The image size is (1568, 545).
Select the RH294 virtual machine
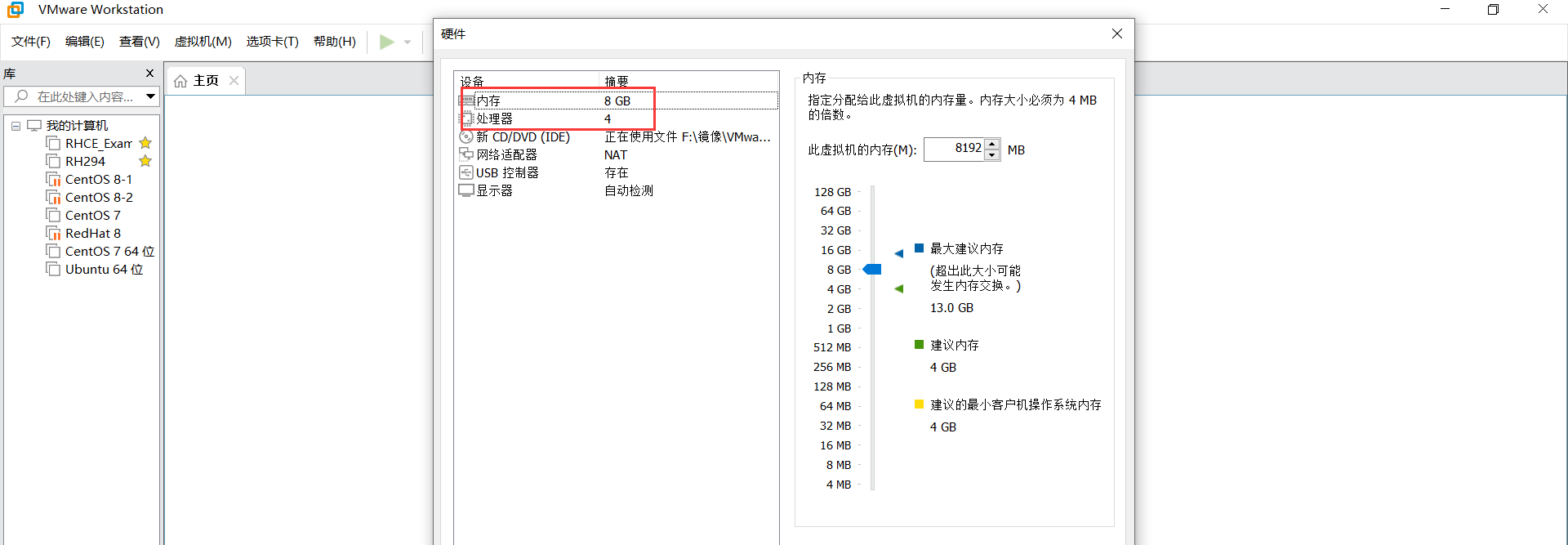pyautogui.click(x=85, y=162)
